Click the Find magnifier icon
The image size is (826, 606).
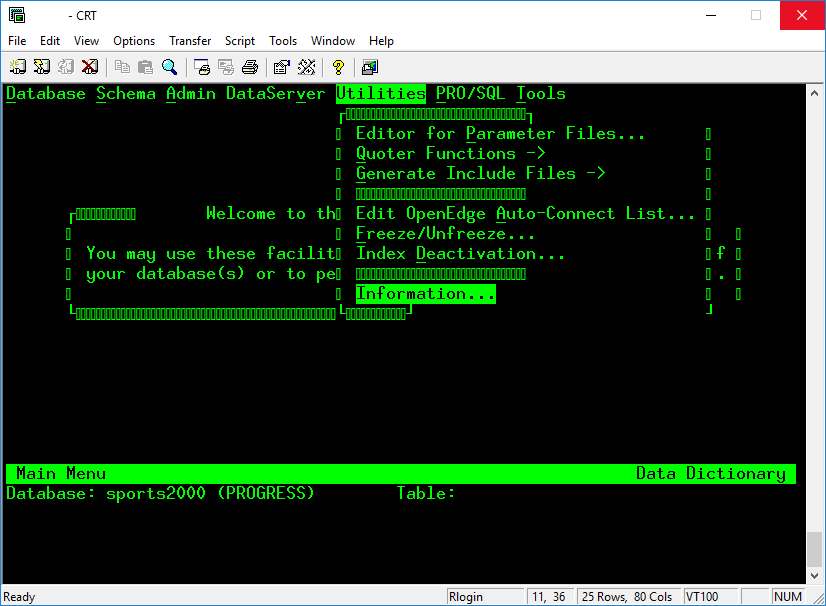point(170,67)
